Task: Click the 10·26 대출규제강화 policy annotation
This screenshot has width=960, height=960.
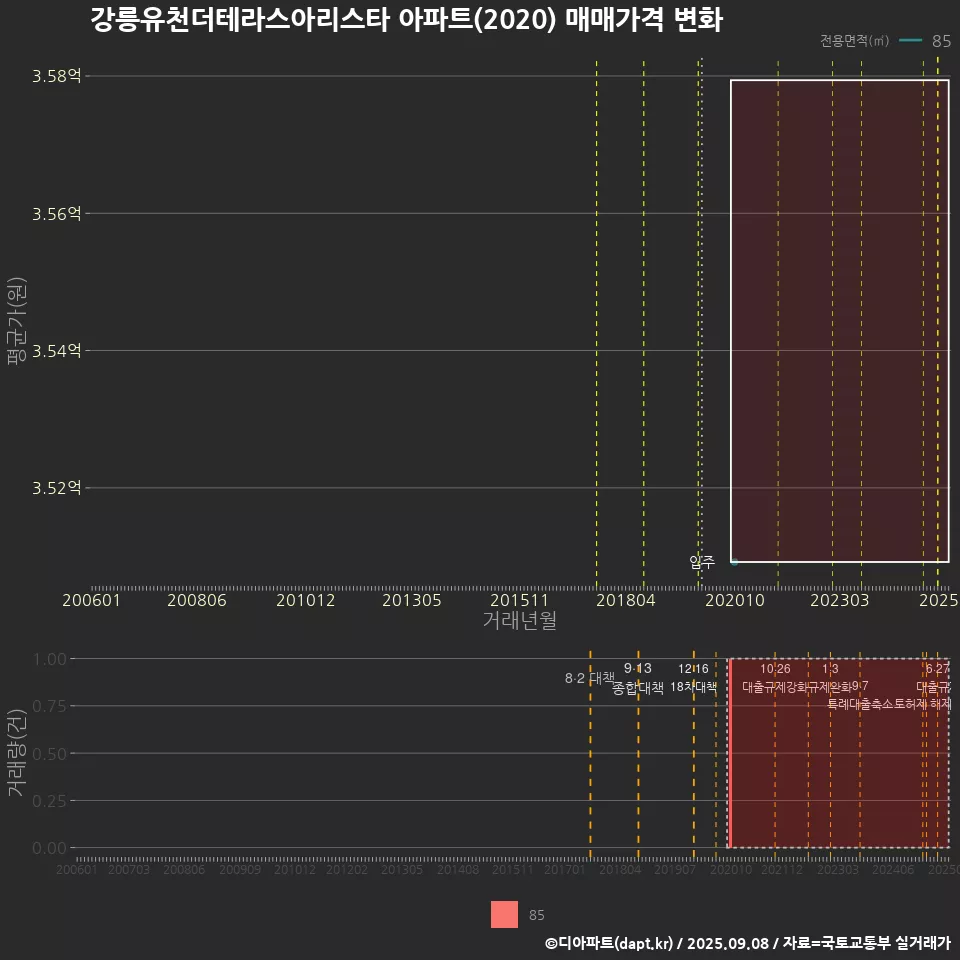Action: [775, 678]
